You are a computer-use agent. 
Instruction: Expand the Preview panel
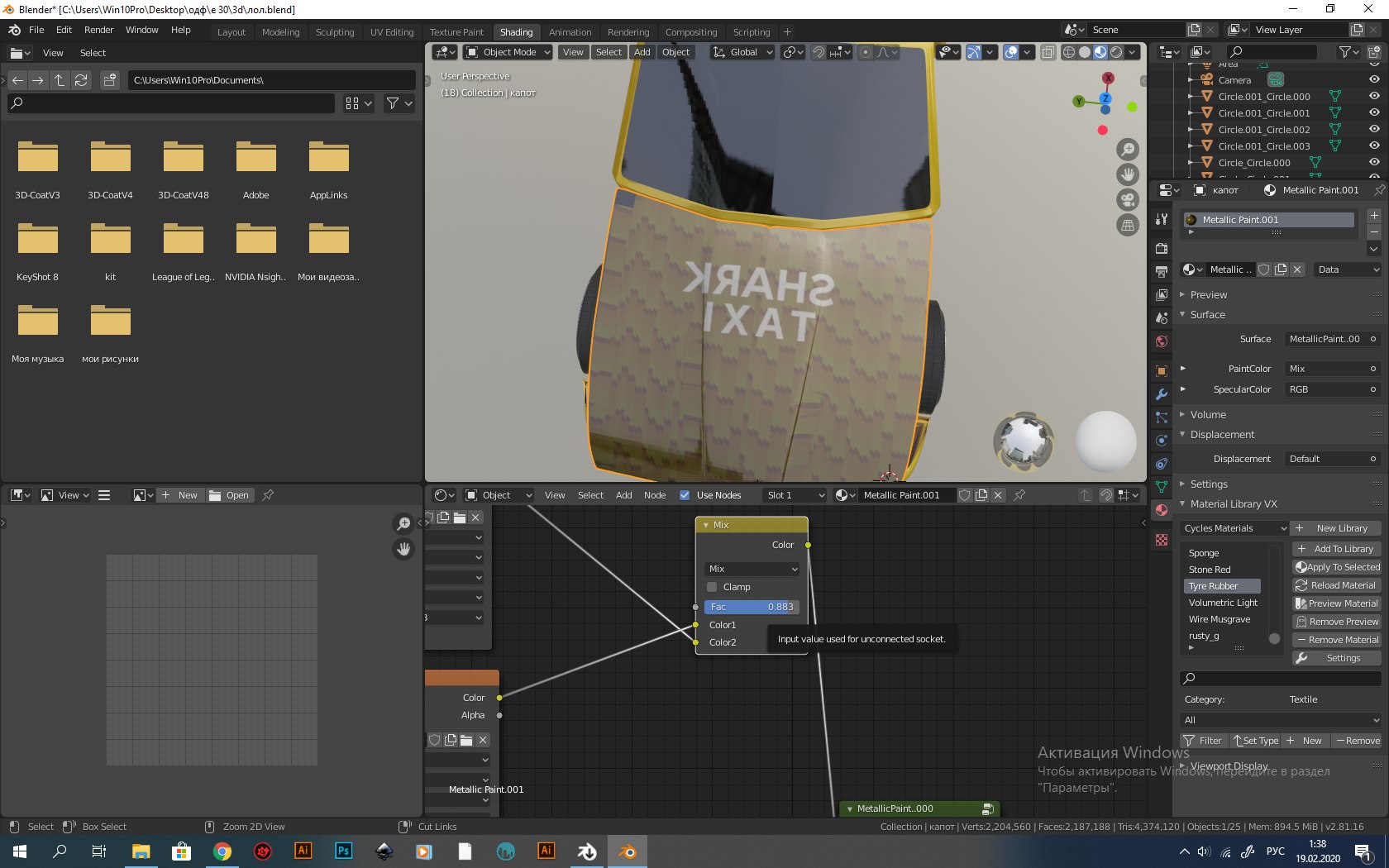coord(1208,295)
